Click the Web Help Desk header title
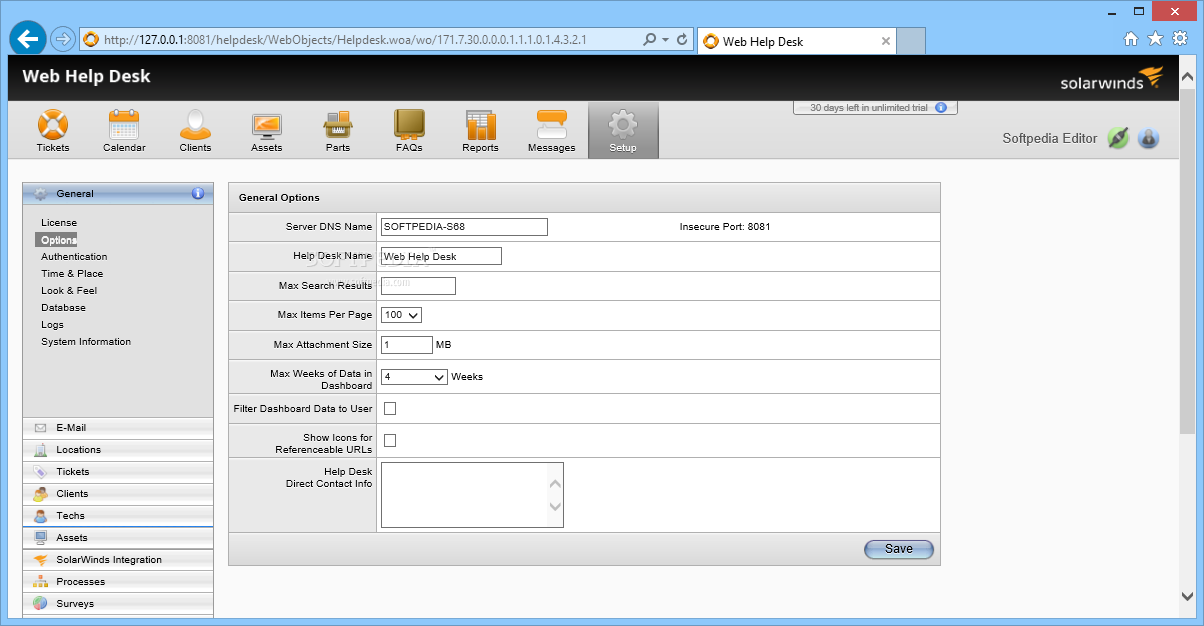1204x626 pixels. (86, 76)
